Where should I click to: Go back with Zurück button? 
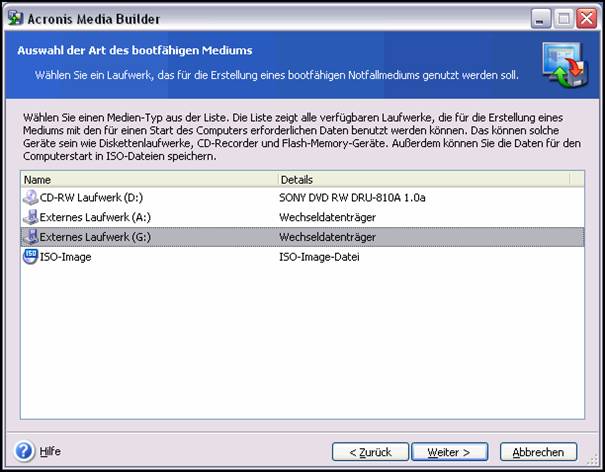tap(370, 452)
